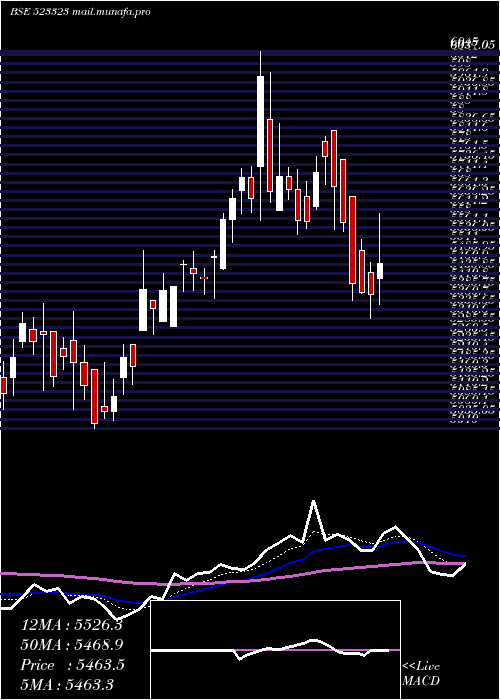Click inside the MACD inset chart box
This screenshot has height=700, width=500.
(275, 650)
